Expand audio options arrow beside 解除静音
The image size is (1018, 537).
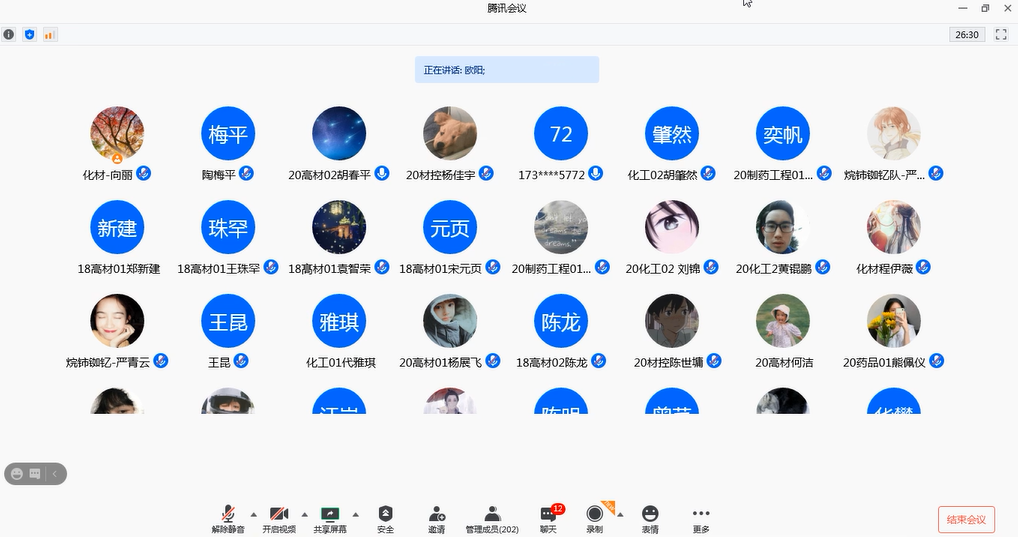coord(253,514)
